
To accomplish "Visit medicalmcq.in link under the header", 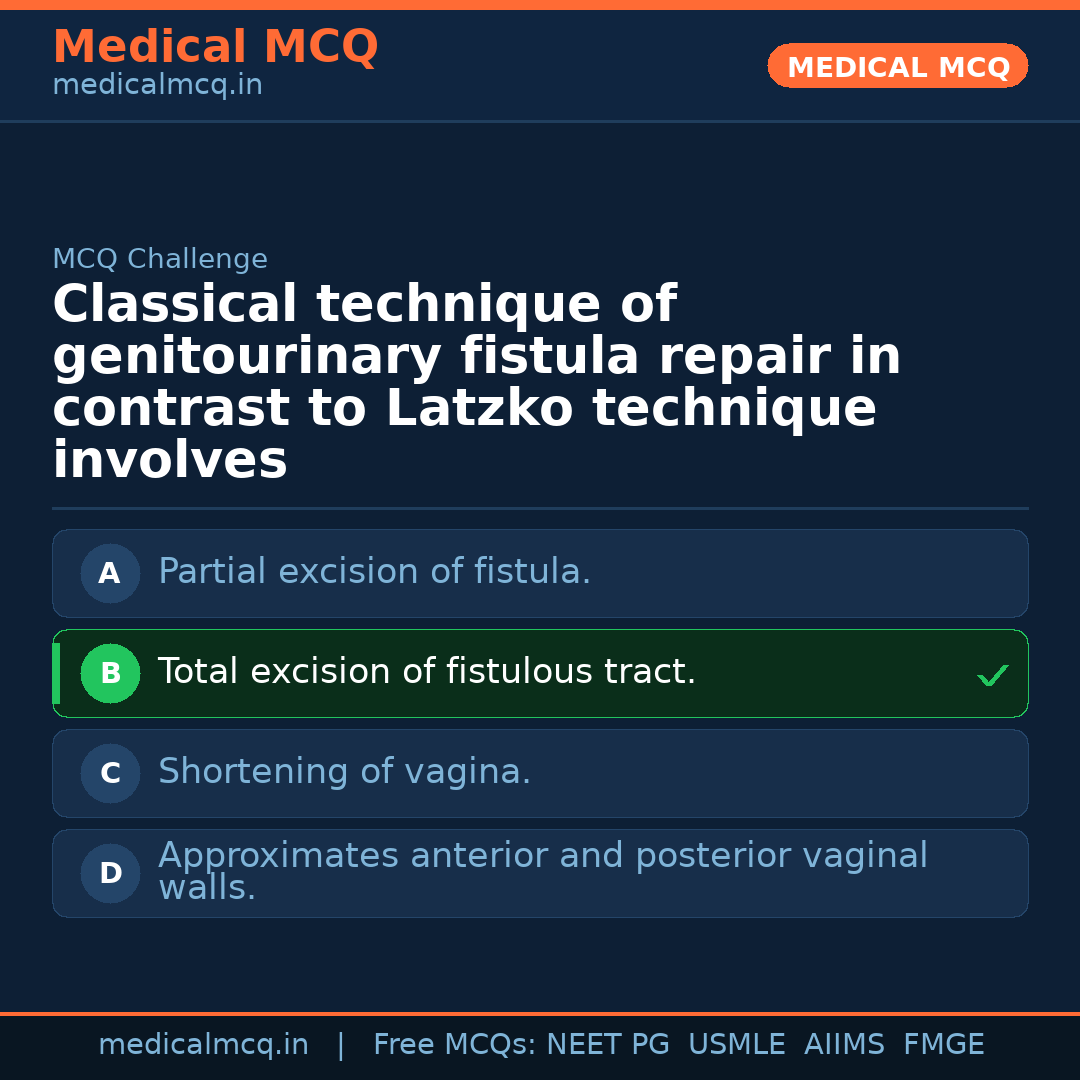I will [157, 86].
